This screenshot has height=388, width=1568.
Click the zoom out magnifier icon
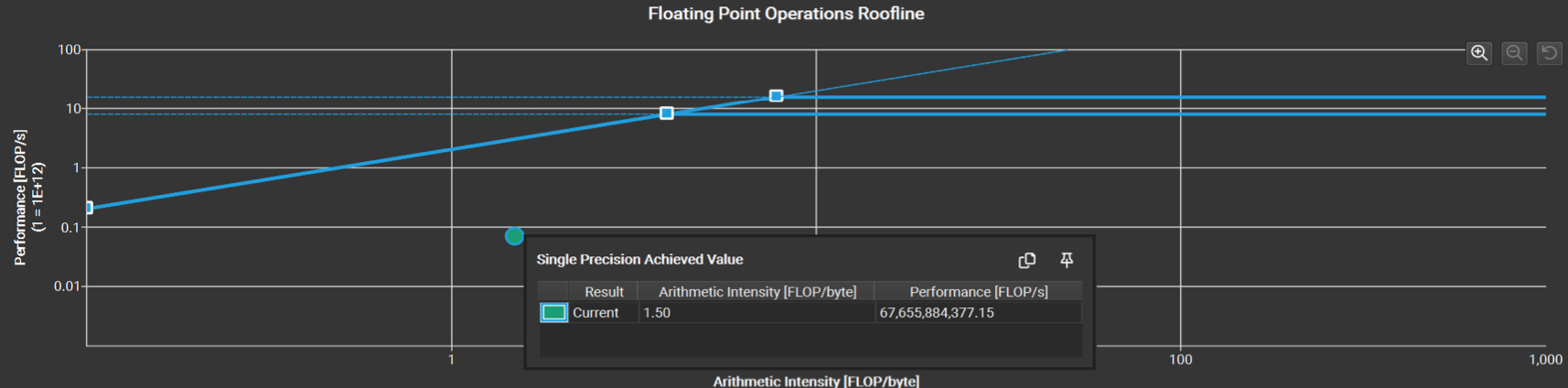coord(1514,53)
